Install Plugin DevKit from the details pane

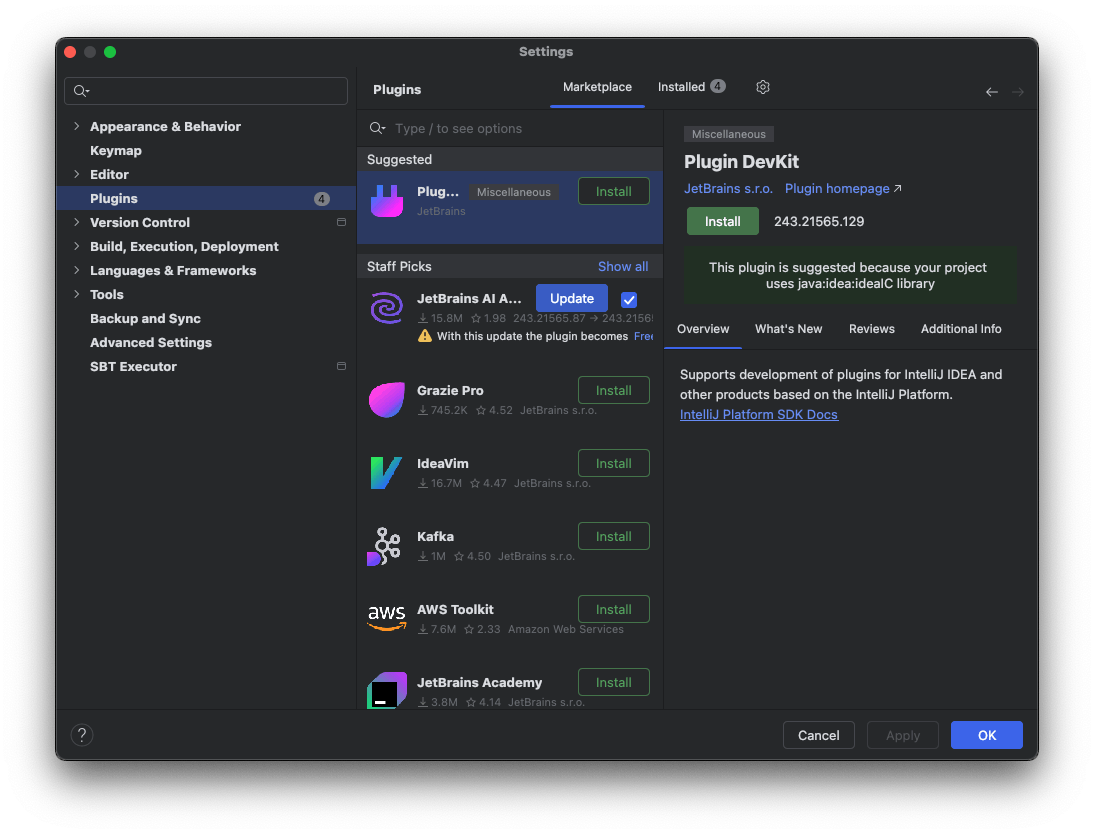pos(722,221)
